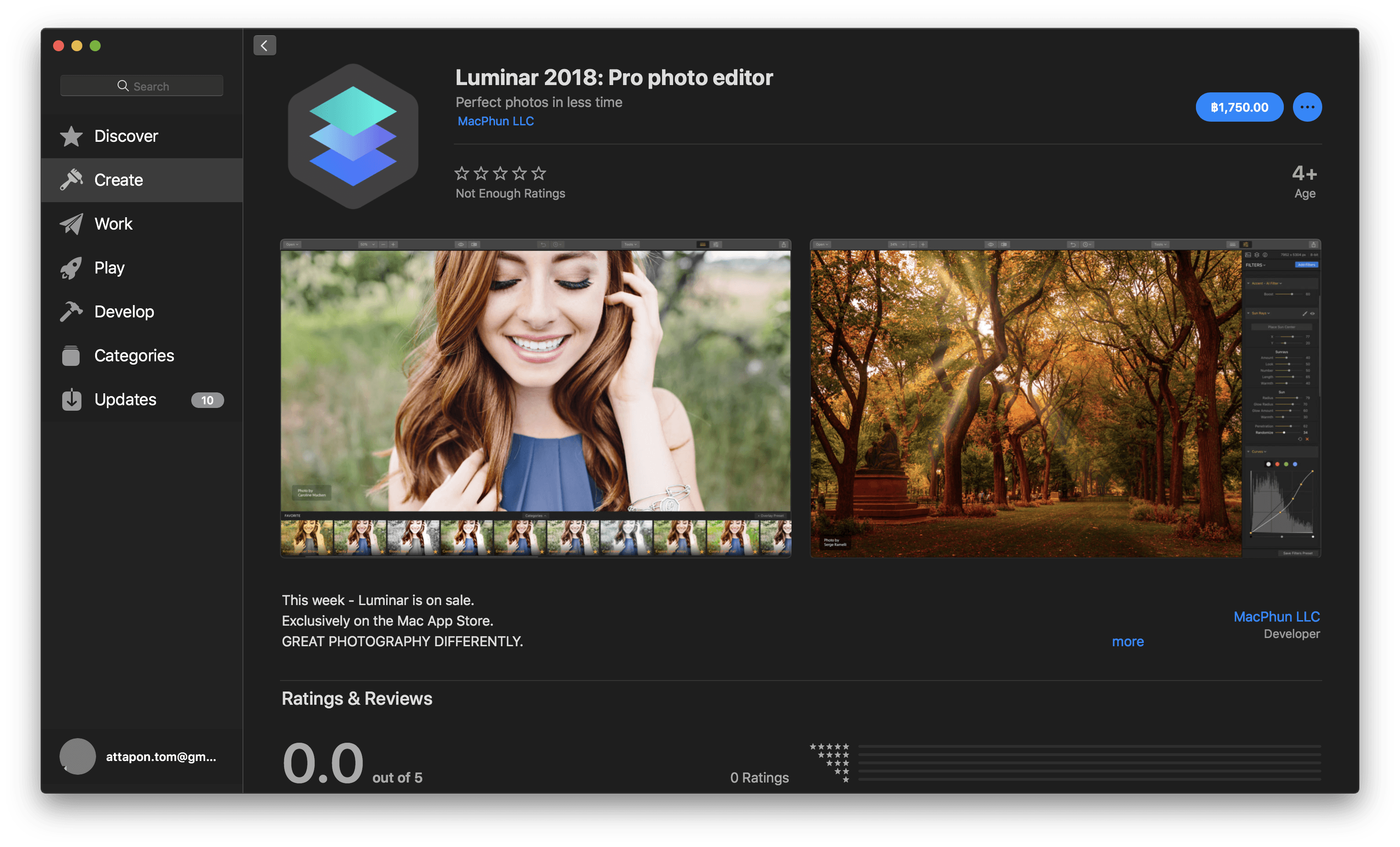Click the Ratings & Reviews heading

(357, 698)
